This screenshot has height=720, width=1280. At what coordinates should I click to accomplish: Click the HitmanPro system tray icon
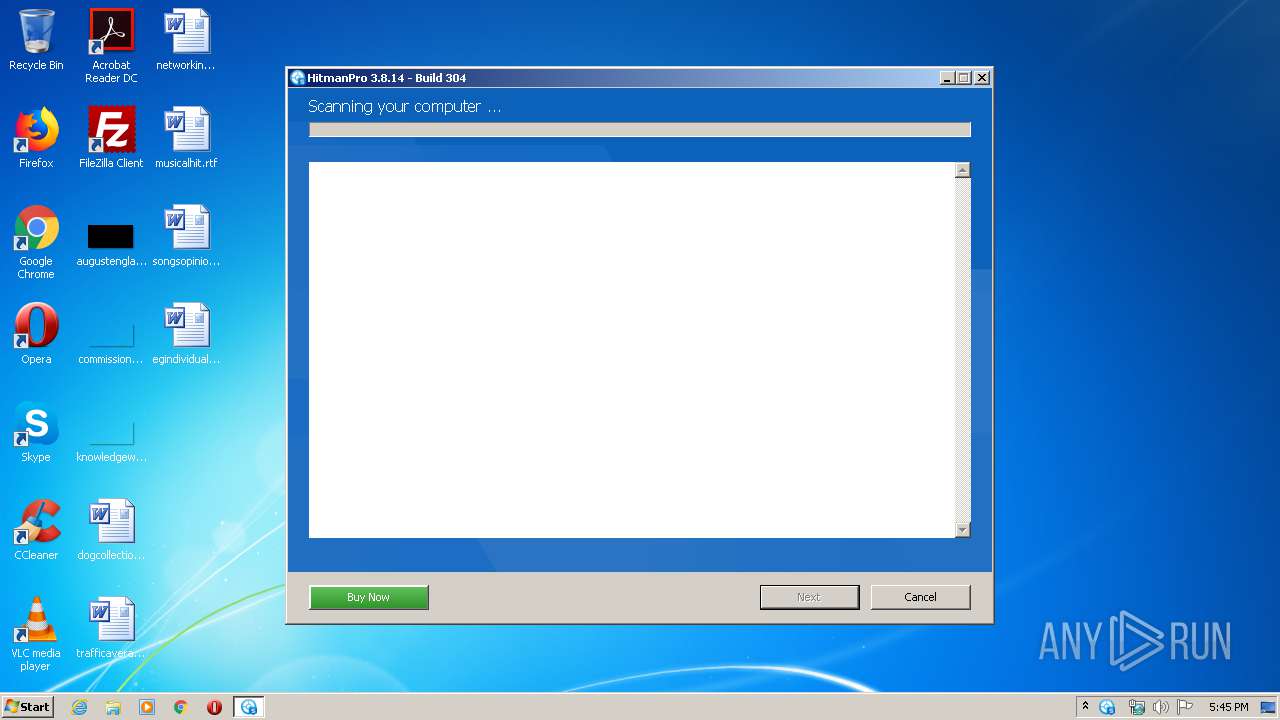1107,707
